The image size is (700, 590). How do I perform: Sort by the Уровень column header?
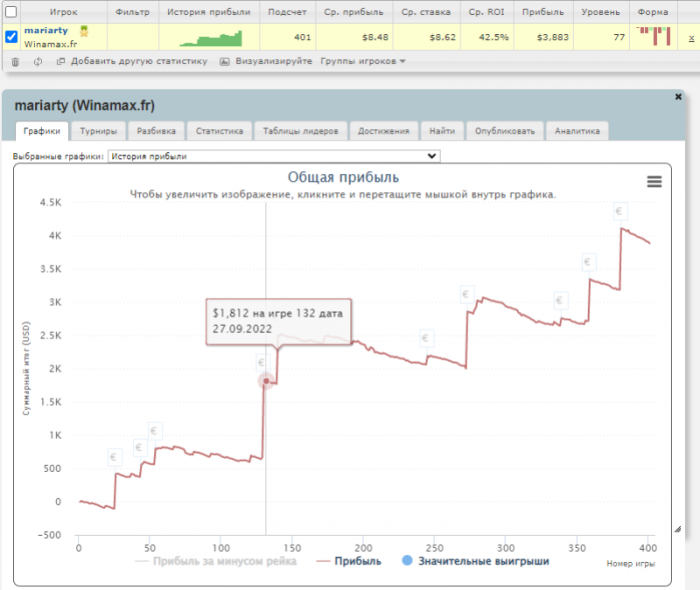tap(600, 12)
